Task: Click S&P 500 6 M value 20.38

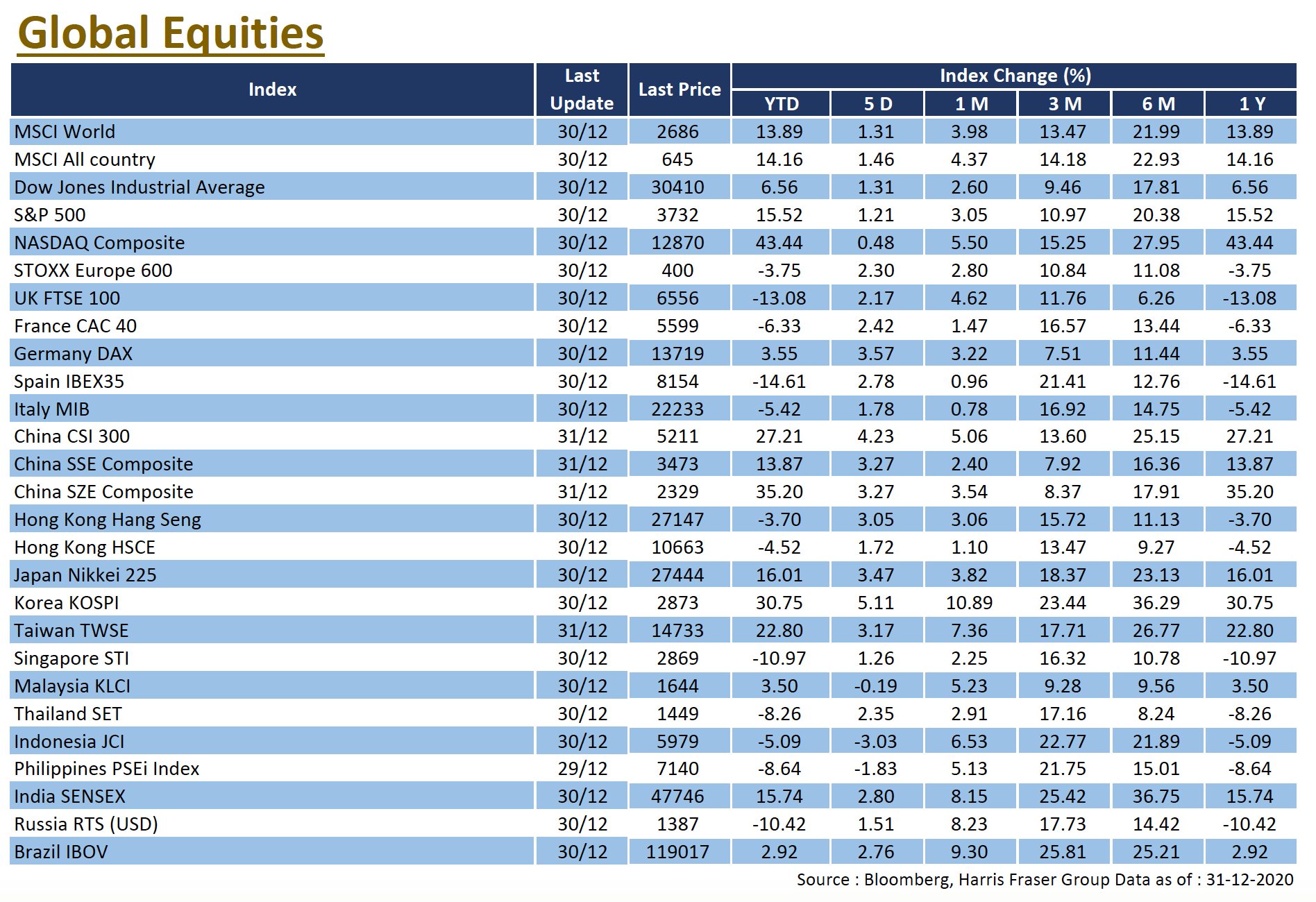Action: point(1156,215)
